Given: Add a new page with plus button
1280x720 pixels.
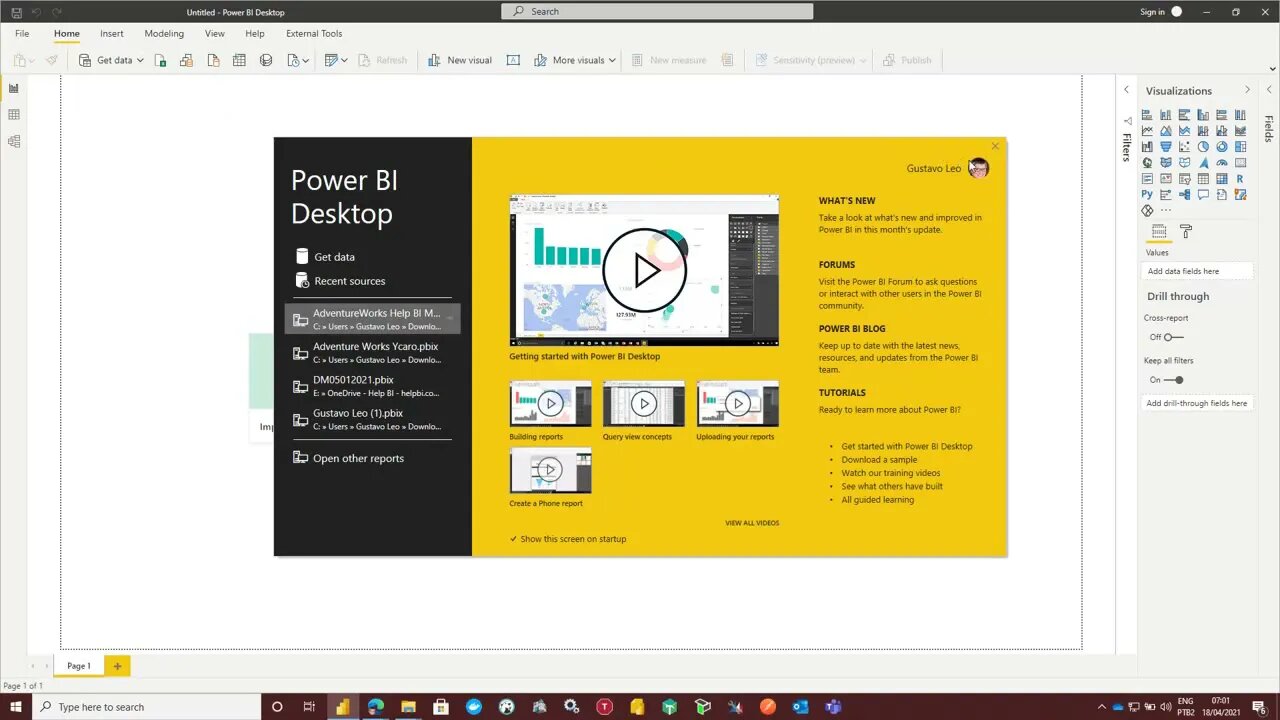Looking at the screenshot, I should [117, 666].
